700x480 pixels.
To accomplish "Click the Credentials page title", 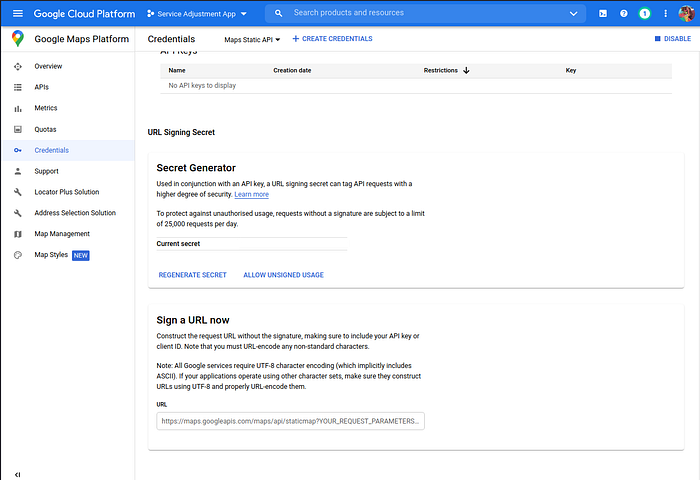I will tap(171, 39).
